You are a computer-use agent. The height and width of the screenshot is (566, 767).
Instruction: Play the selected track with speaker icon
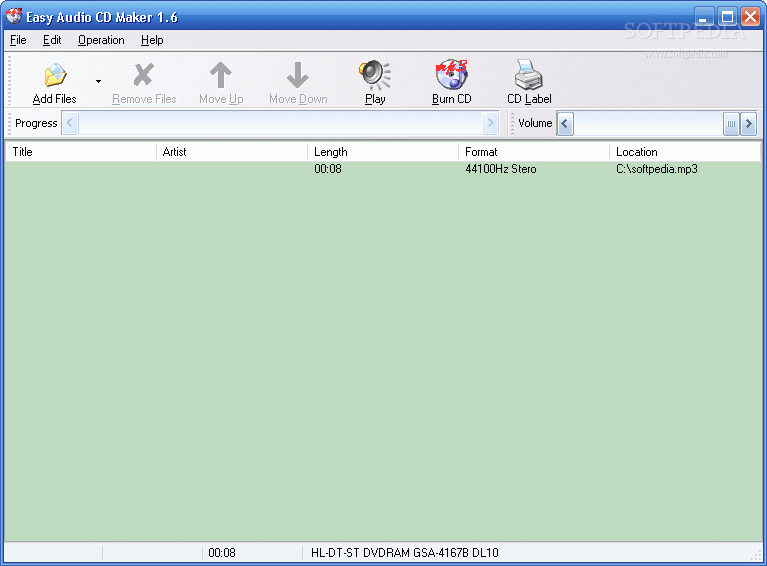pos(375,75)
